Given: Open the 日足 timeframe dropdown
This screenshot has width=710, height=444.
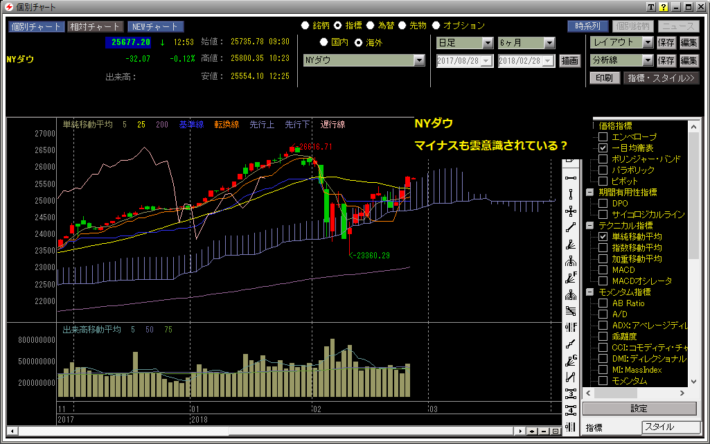Looking at the screenshot, I should coord(488,43).
